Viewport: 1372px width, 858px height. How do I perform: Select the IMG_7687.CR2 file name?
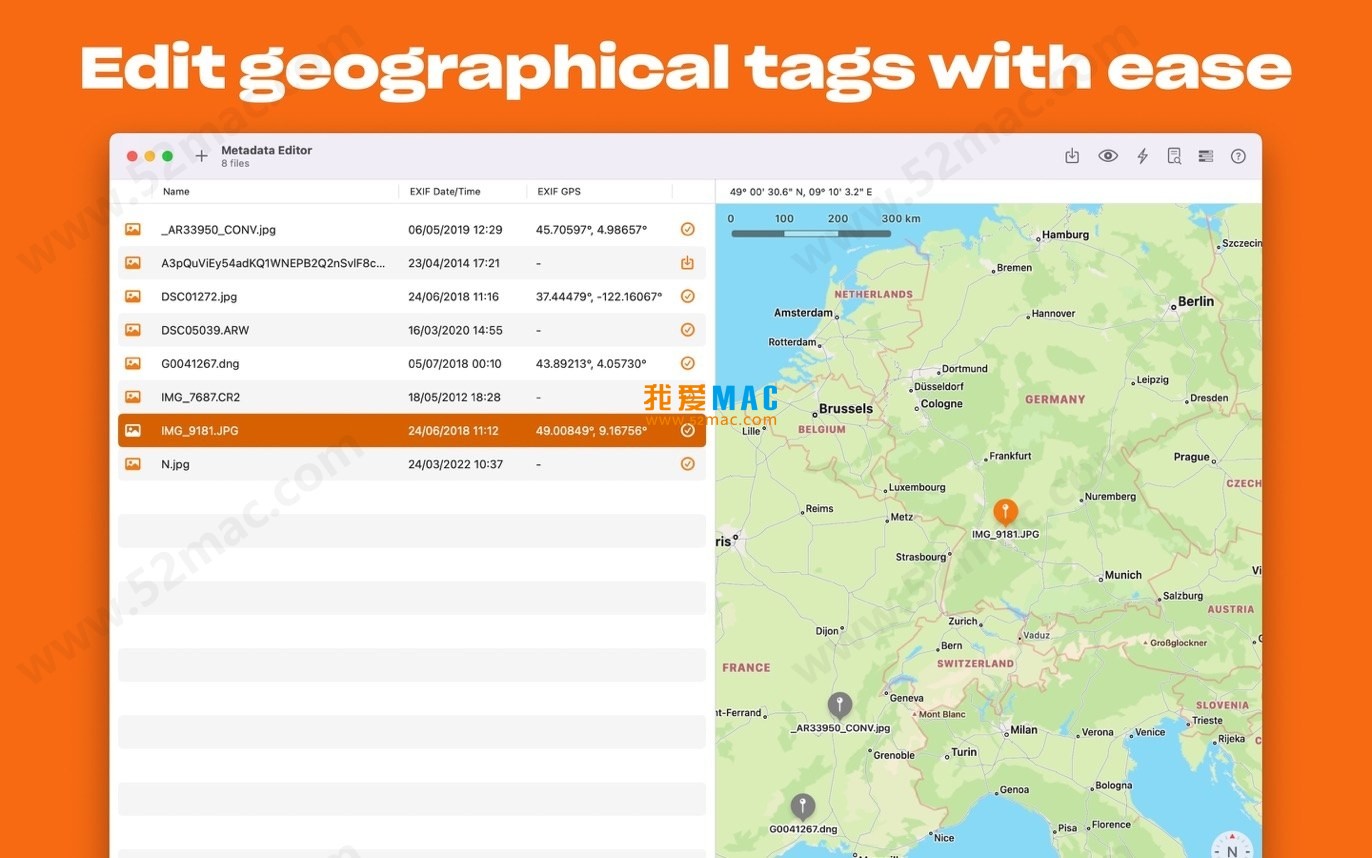tap(200, 397)
